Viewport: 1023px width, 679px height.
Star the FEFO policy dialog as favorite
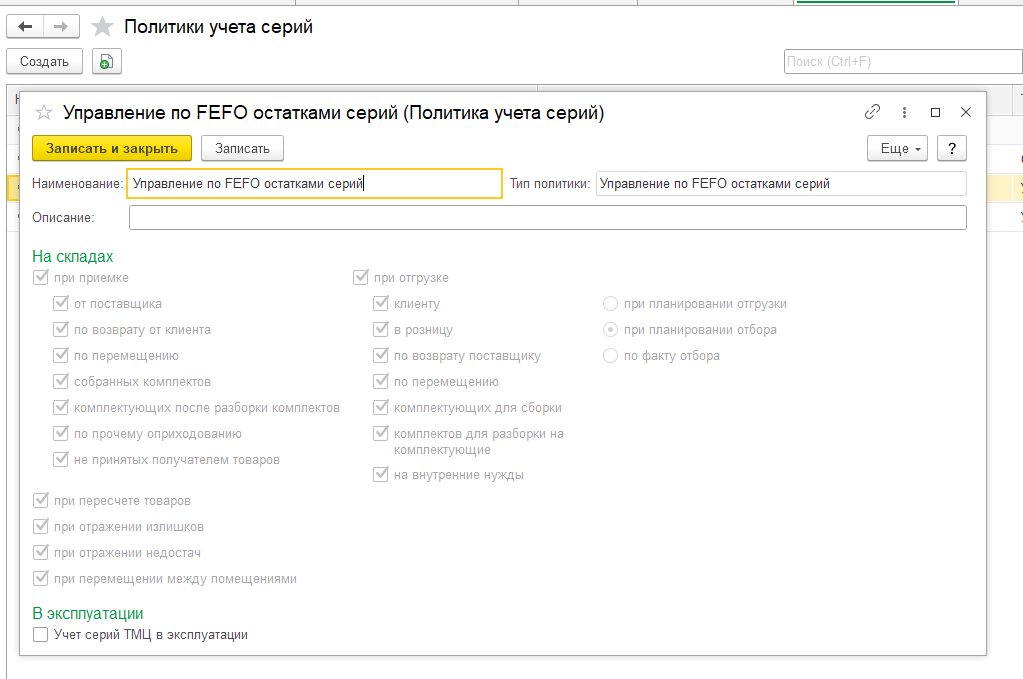(44, 113)
